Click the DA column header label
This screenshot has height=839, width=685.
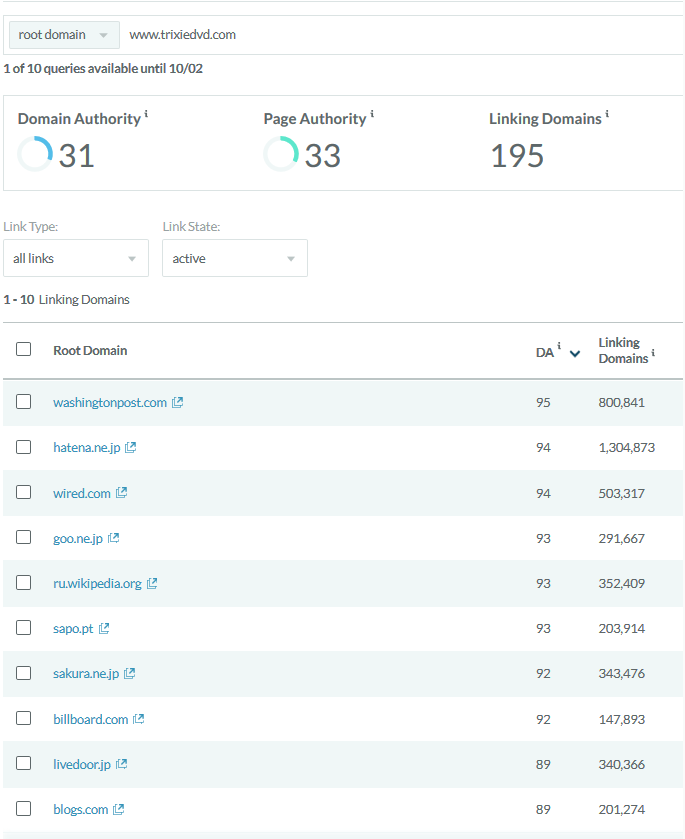[x=545, y=353]
